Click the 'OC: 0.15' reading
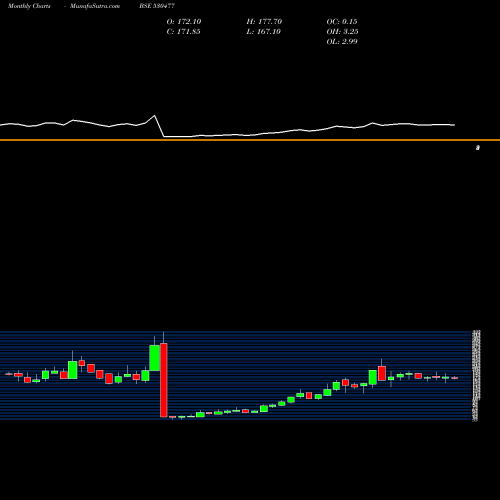The width and height of the screenshot is (500, 500). pyautogui.click(x=342, y=21)
